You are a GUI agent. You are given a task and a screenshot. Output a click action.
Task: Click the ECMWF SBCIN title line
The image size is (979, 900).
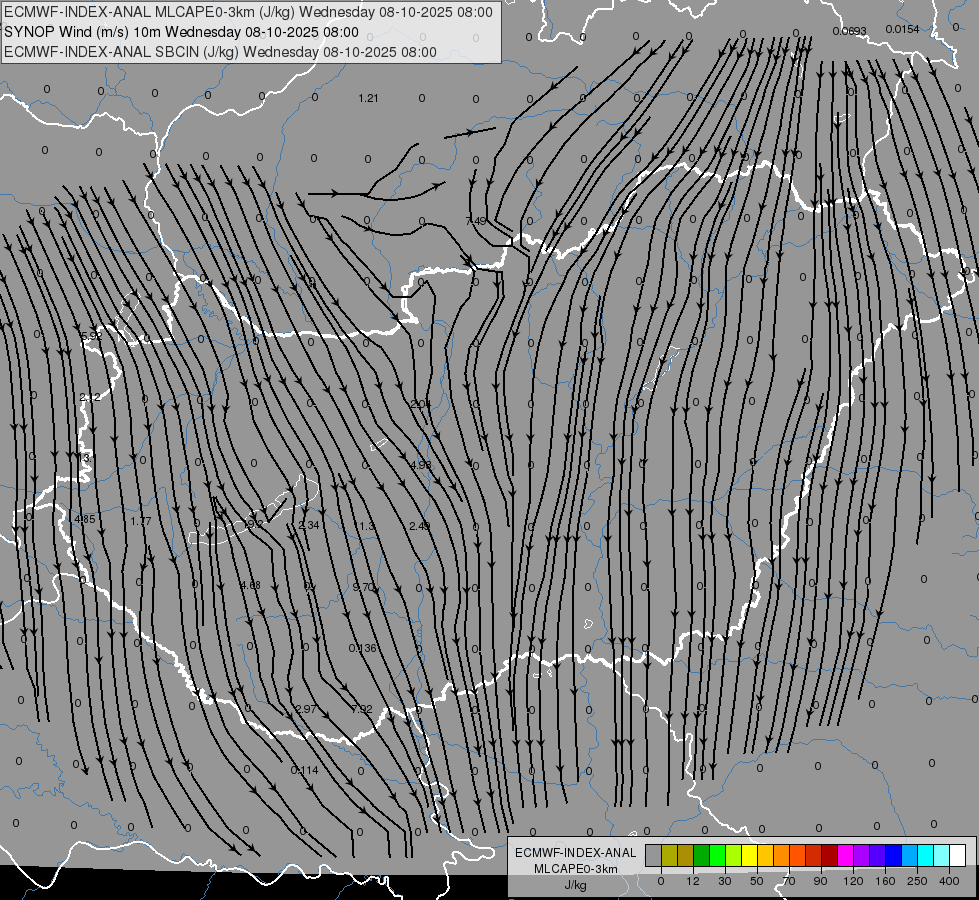(x=220, y=52)
